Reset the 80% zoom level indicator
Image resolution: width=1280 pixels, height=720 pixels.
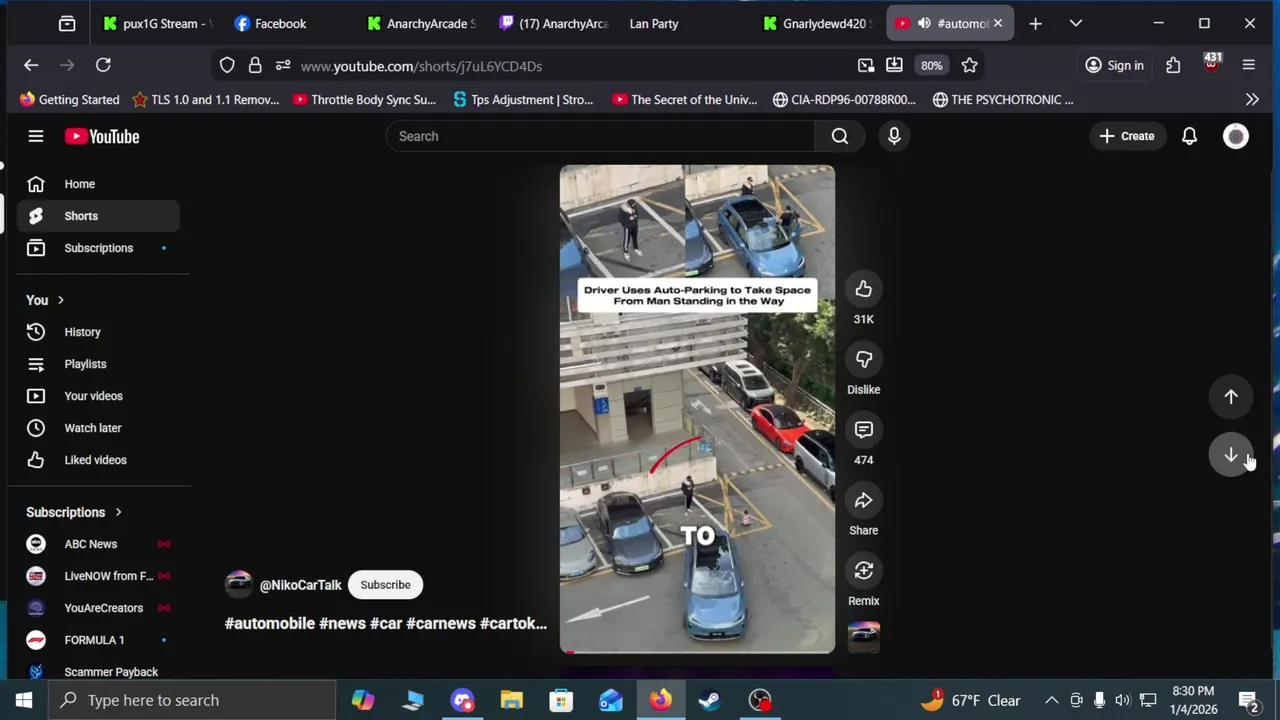pos(931,65)
